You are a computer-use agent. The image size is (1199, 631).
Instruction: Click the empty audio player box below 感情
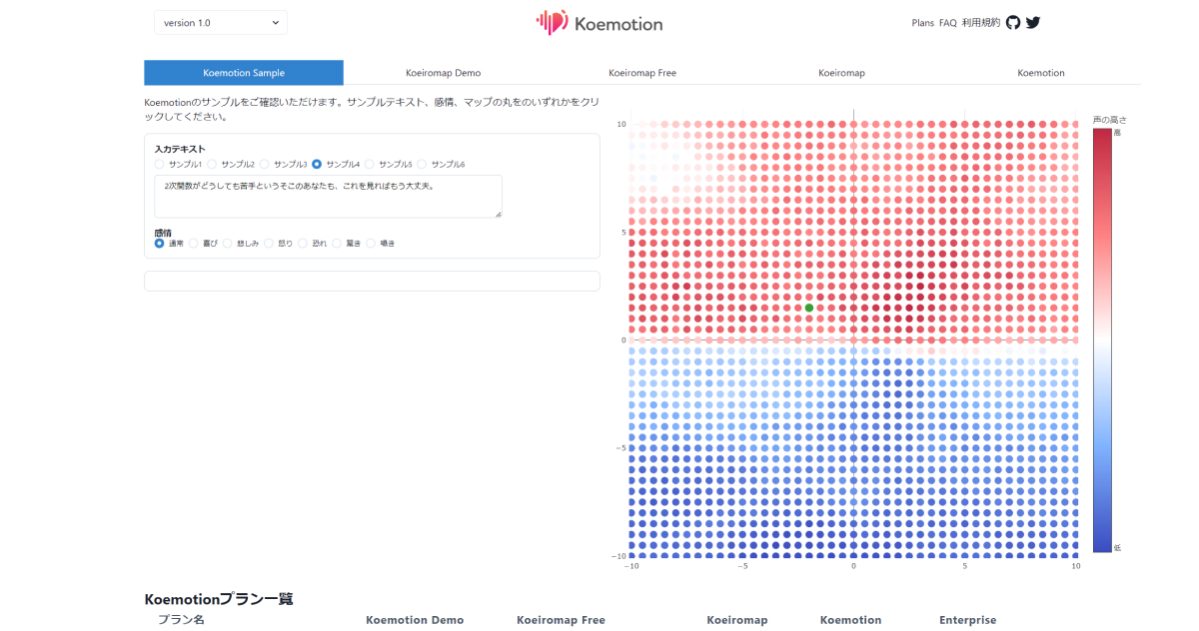point(372,281)
